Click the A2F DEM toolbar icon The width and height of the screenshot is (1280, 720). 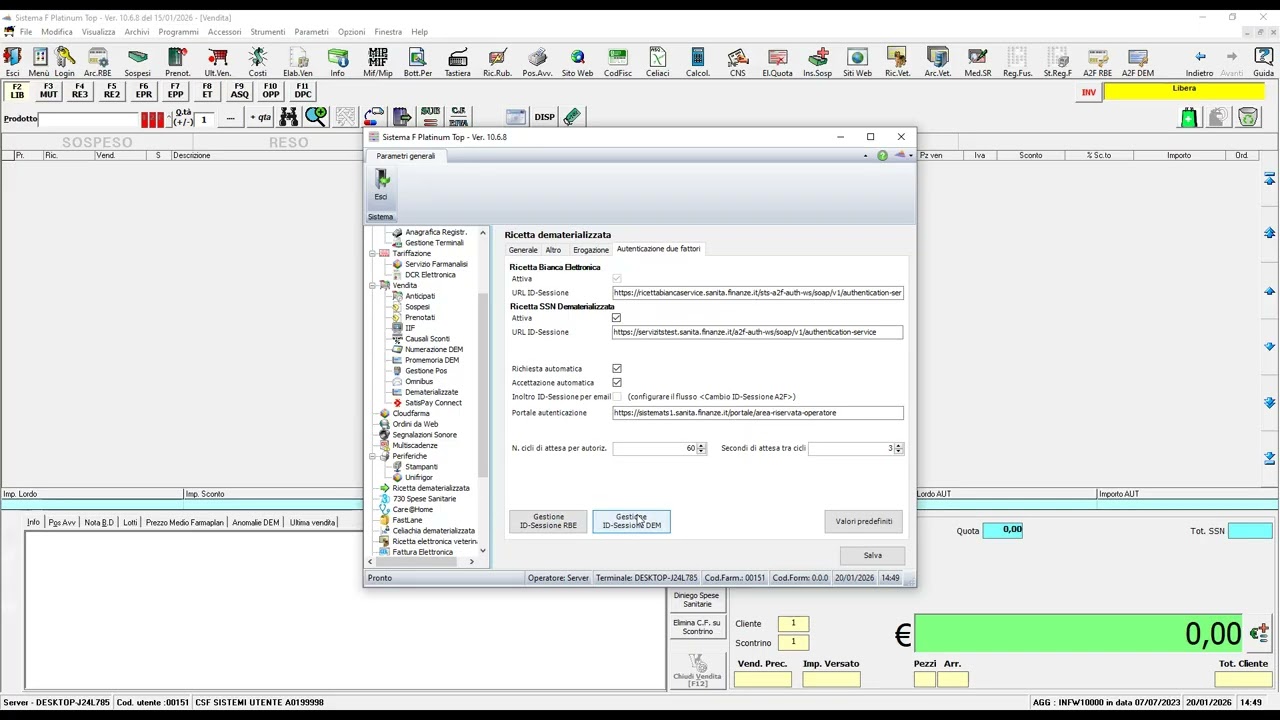pos(1138,62)
